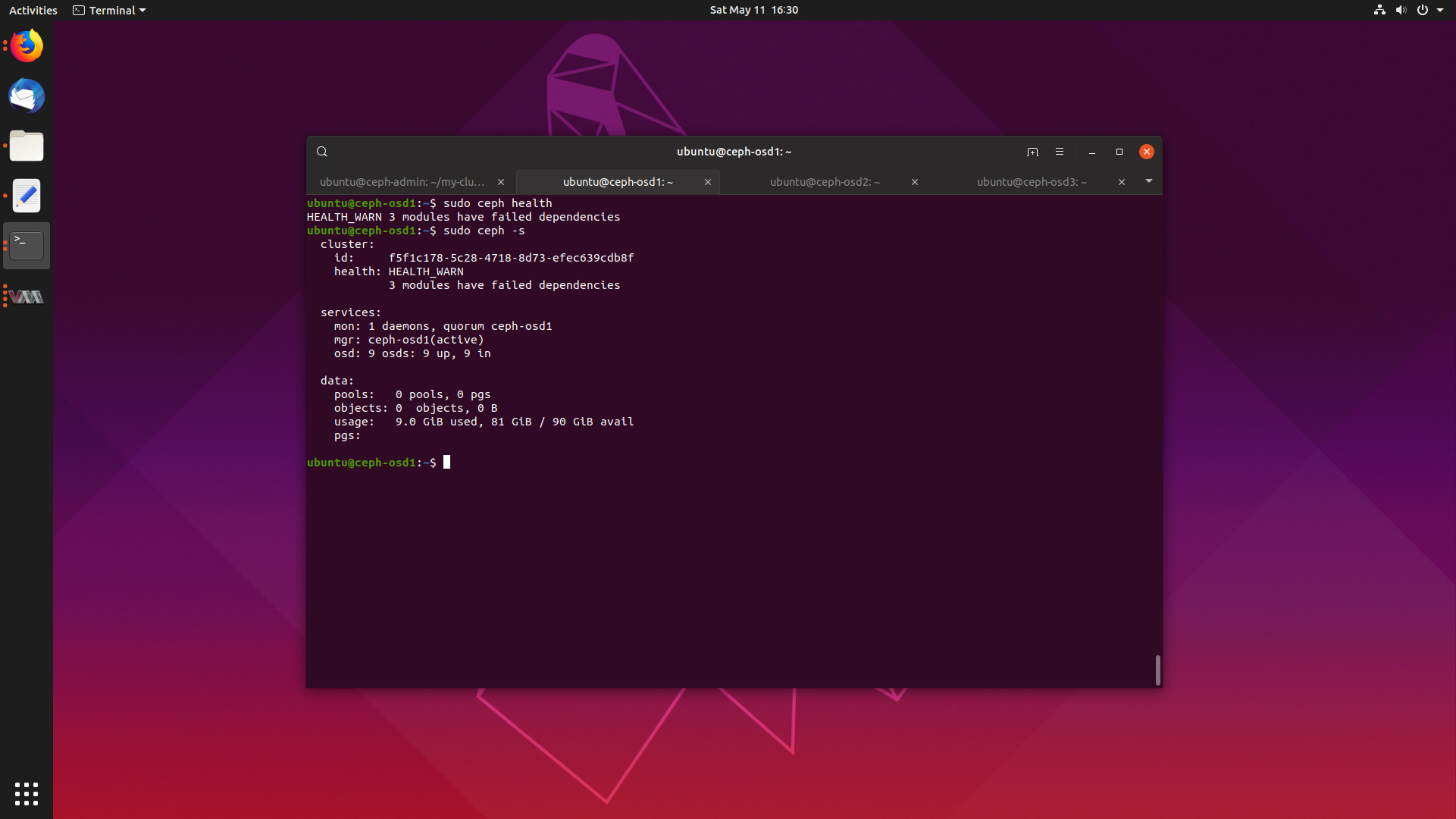Viewport: 1456px width, 819px height.
Task: Switch to the ubuntu@ceph-osd3 tab
Action: 1032,182
